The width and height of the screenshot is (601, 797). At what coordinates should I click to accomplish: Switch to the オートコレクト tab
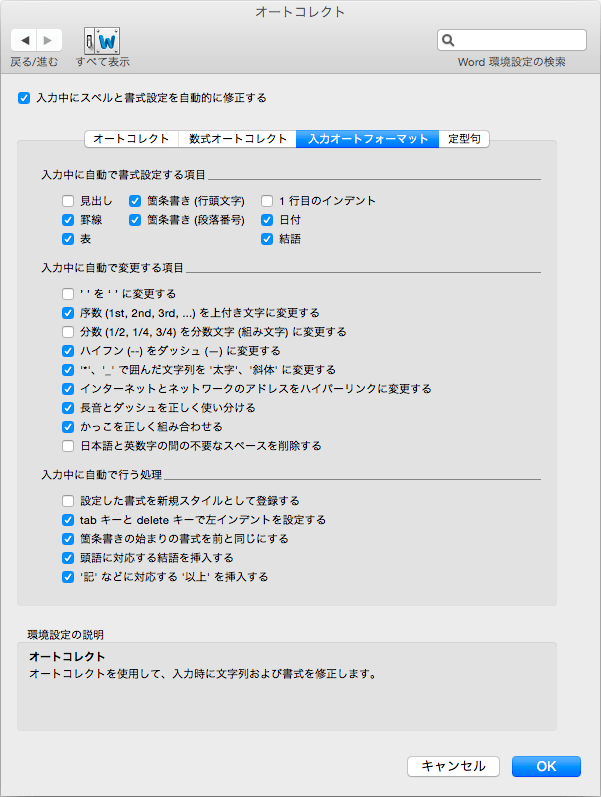[x=130, y=139]
